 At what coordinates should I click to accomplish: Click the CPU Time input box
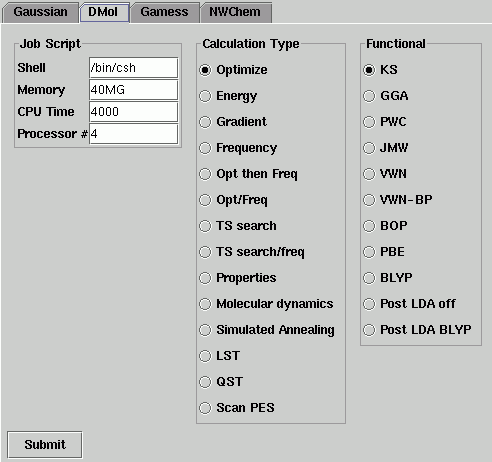(133, 112)
